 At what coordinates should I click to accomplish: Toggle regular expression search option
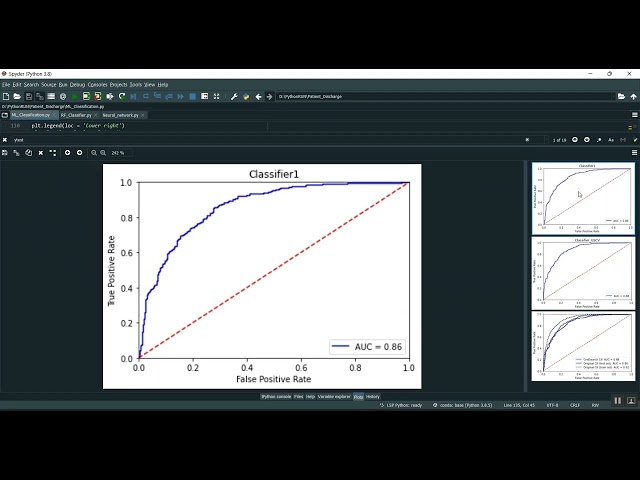point(599,140)
